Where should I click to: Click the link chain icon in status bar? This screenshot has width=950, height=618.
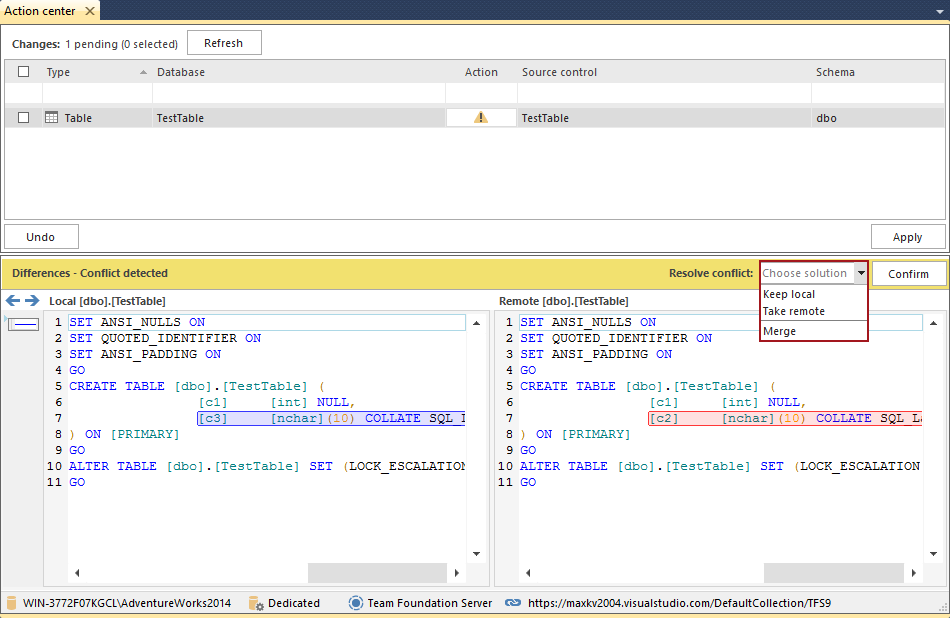pyautogui.click(x=513, y=603)
